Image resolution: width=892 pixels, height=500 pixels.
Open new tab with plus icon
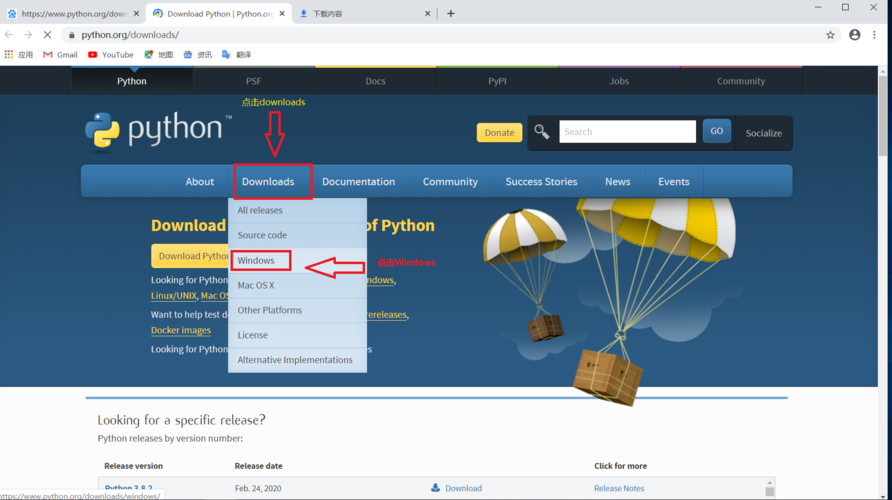451,13
